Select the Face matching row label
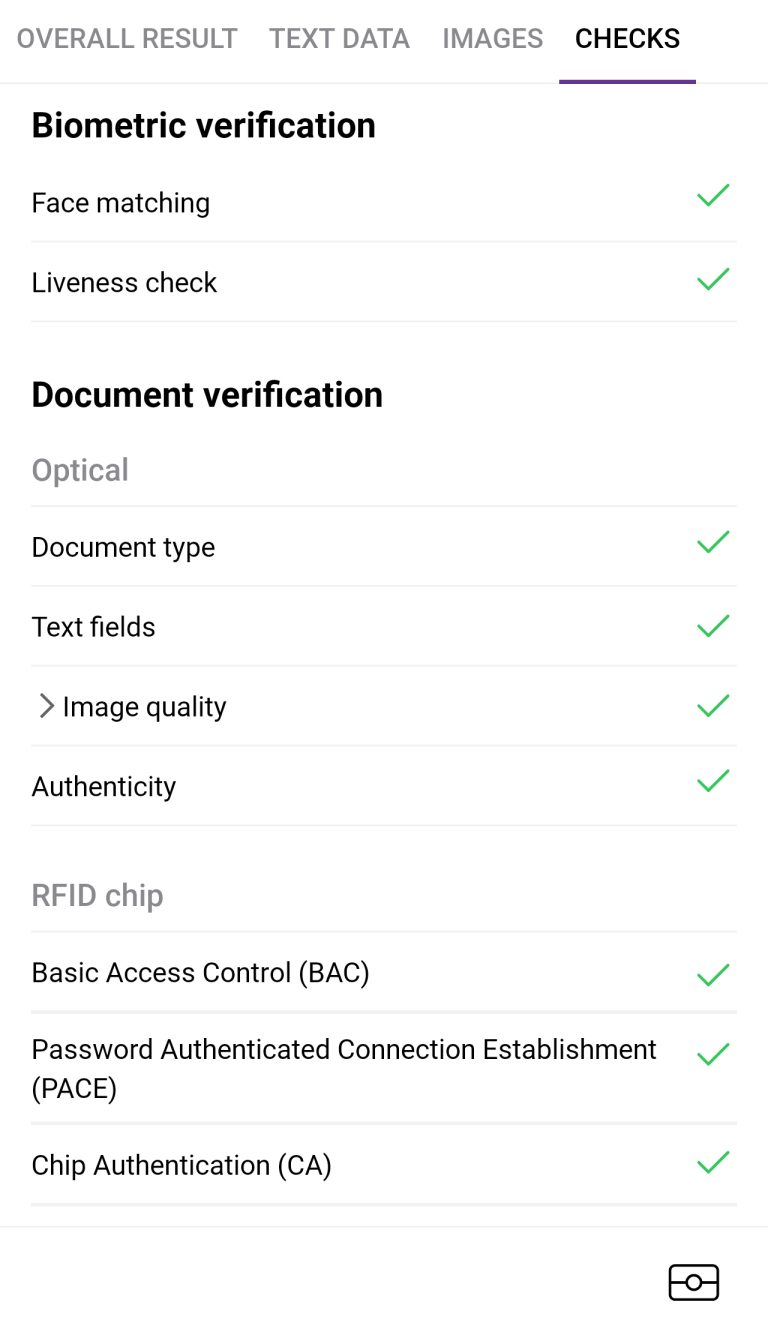The height and width of the screenshot is (1332, 768). [x=121, y=203]
